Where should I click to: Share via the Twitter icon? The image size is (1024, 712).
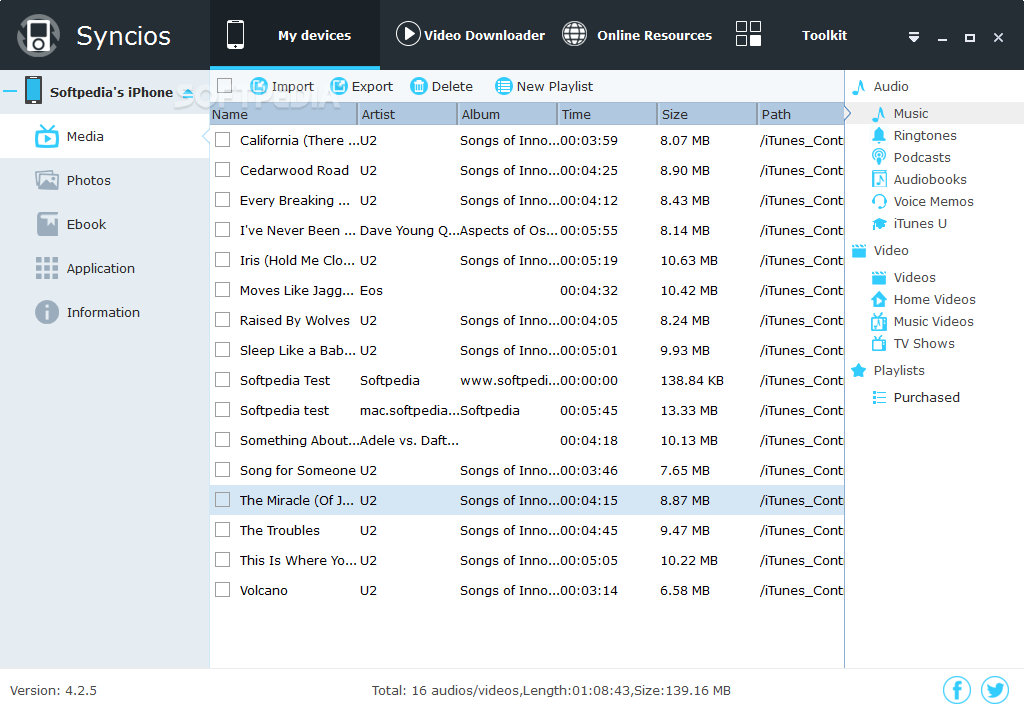click(x=995, y=690)
